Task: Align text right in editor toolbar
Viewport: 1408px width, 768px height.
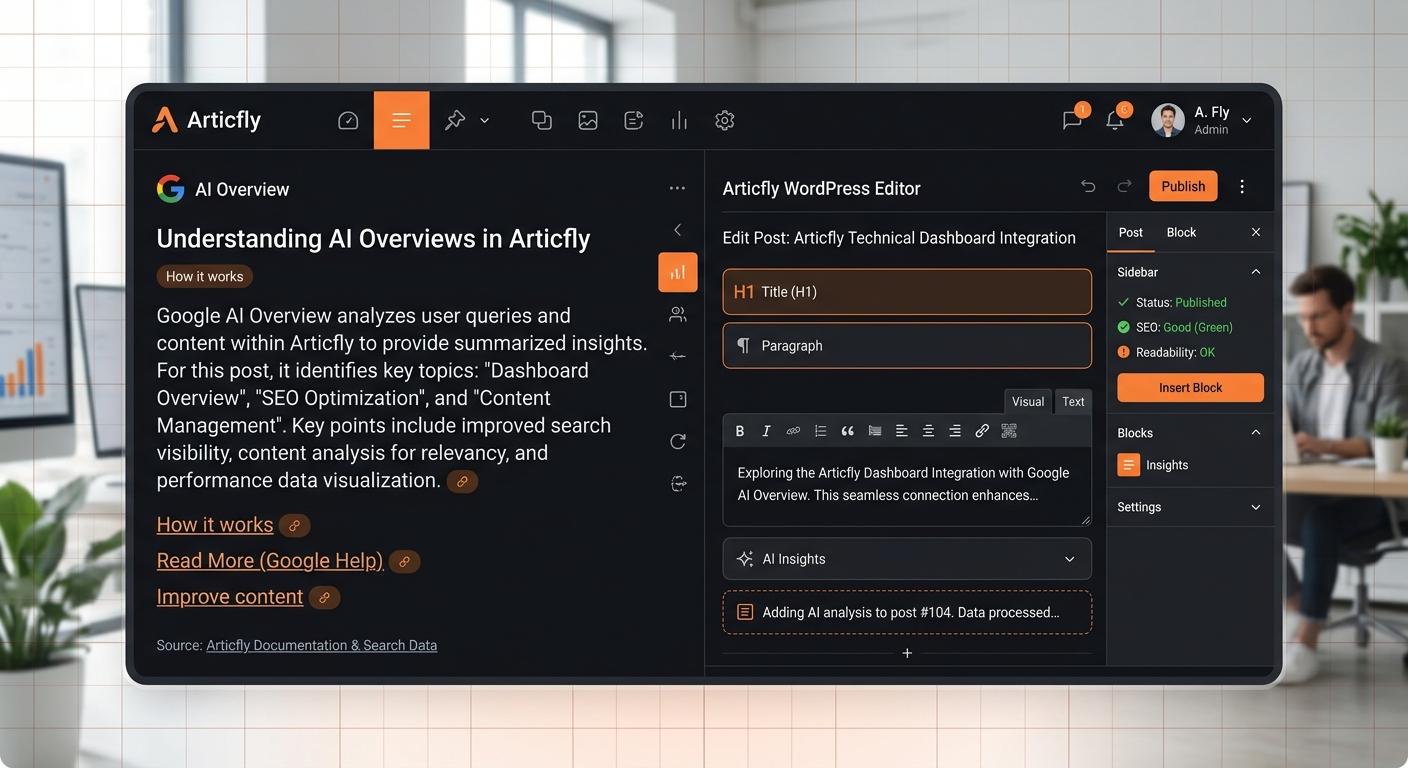Action: point(955,431)
